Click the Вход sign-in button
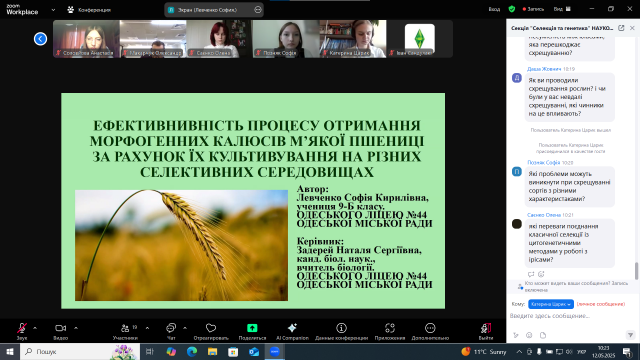This screenshot has width=640, height=360. coord(494,9)
